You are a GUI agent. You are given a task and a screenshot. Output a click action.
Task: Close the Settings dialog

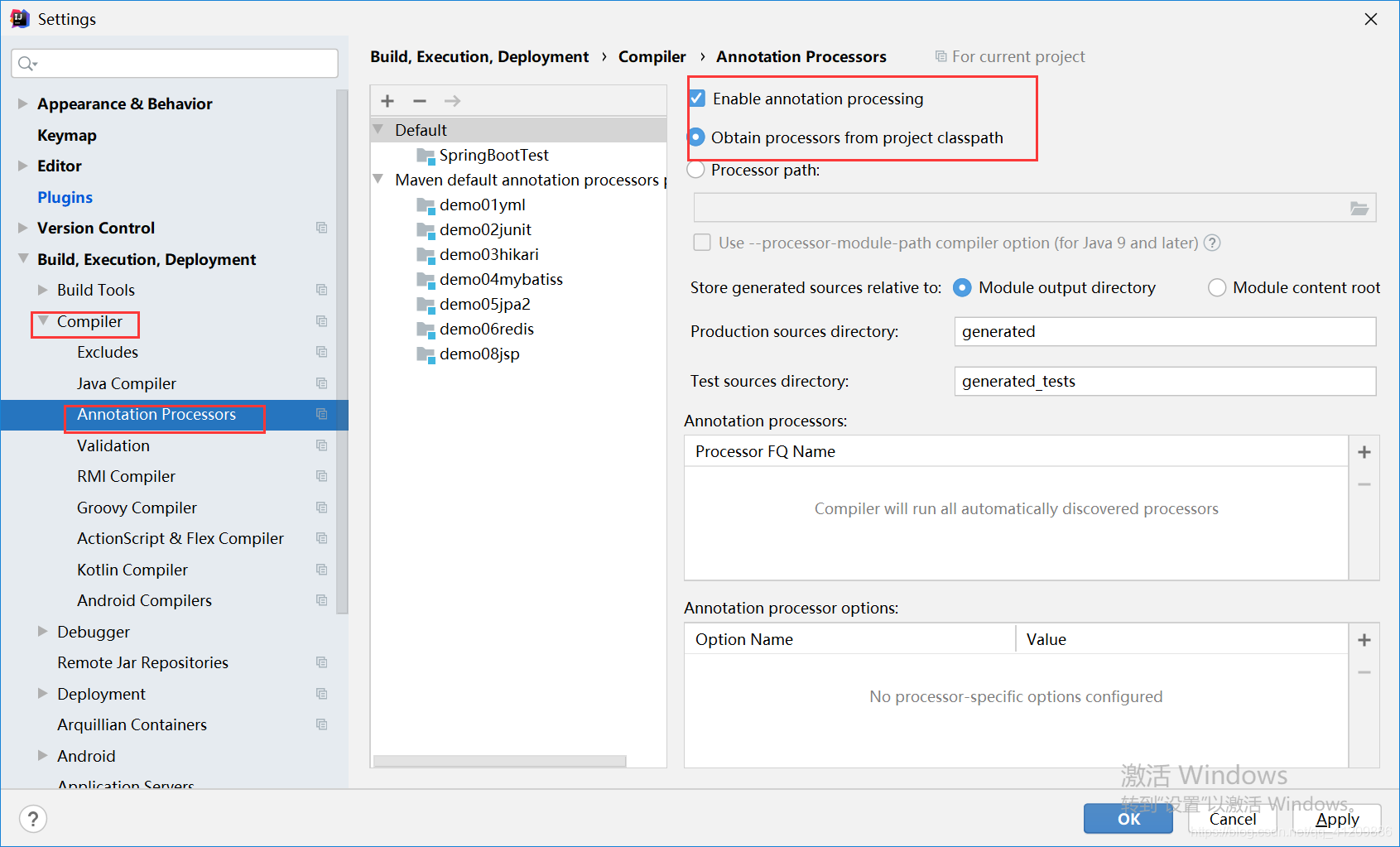click(x=1371, y=19)
